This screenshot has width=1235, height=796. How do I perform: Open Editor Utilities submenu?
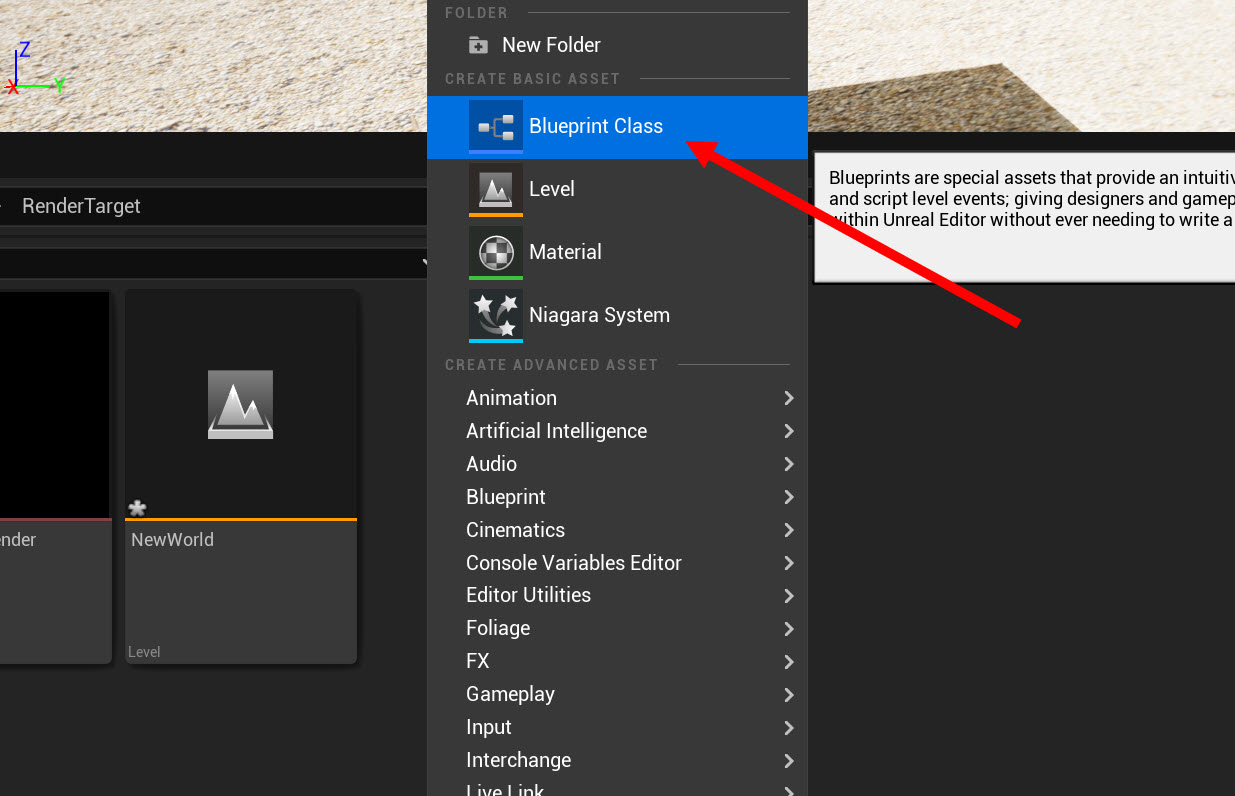tap(617, 595)
